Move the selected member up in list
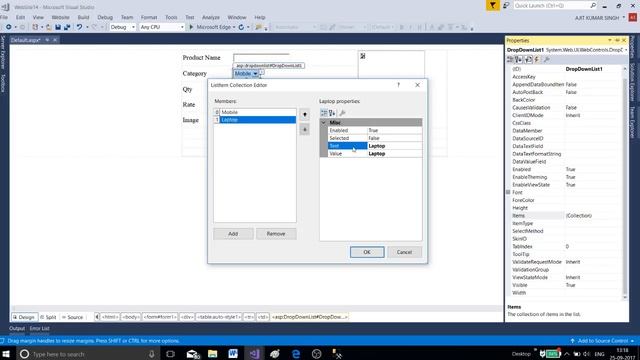This screenshot has width=640, height=360. pyautogui.click(x=304, y=115)
